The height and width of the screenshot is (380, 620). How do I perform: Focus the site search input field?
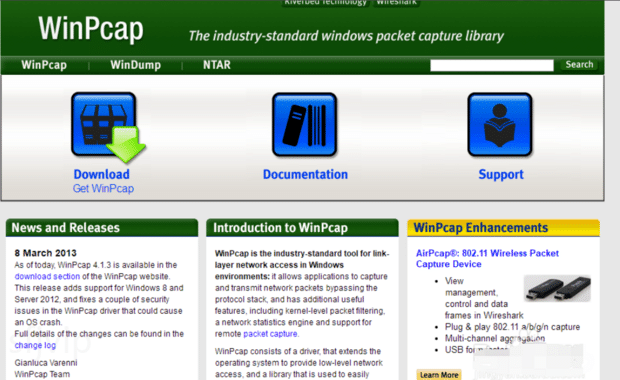pos(492,65)
